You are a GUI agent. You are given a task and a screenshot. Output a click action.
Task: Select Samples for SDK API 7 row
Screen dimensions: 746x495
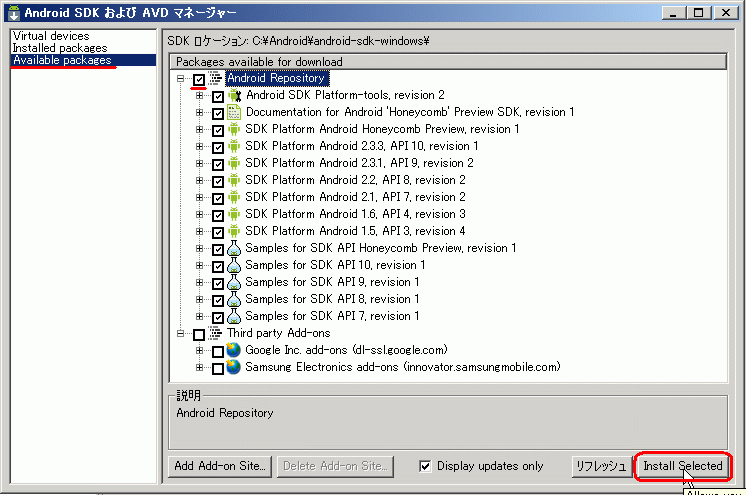click(x=332, y=316)
